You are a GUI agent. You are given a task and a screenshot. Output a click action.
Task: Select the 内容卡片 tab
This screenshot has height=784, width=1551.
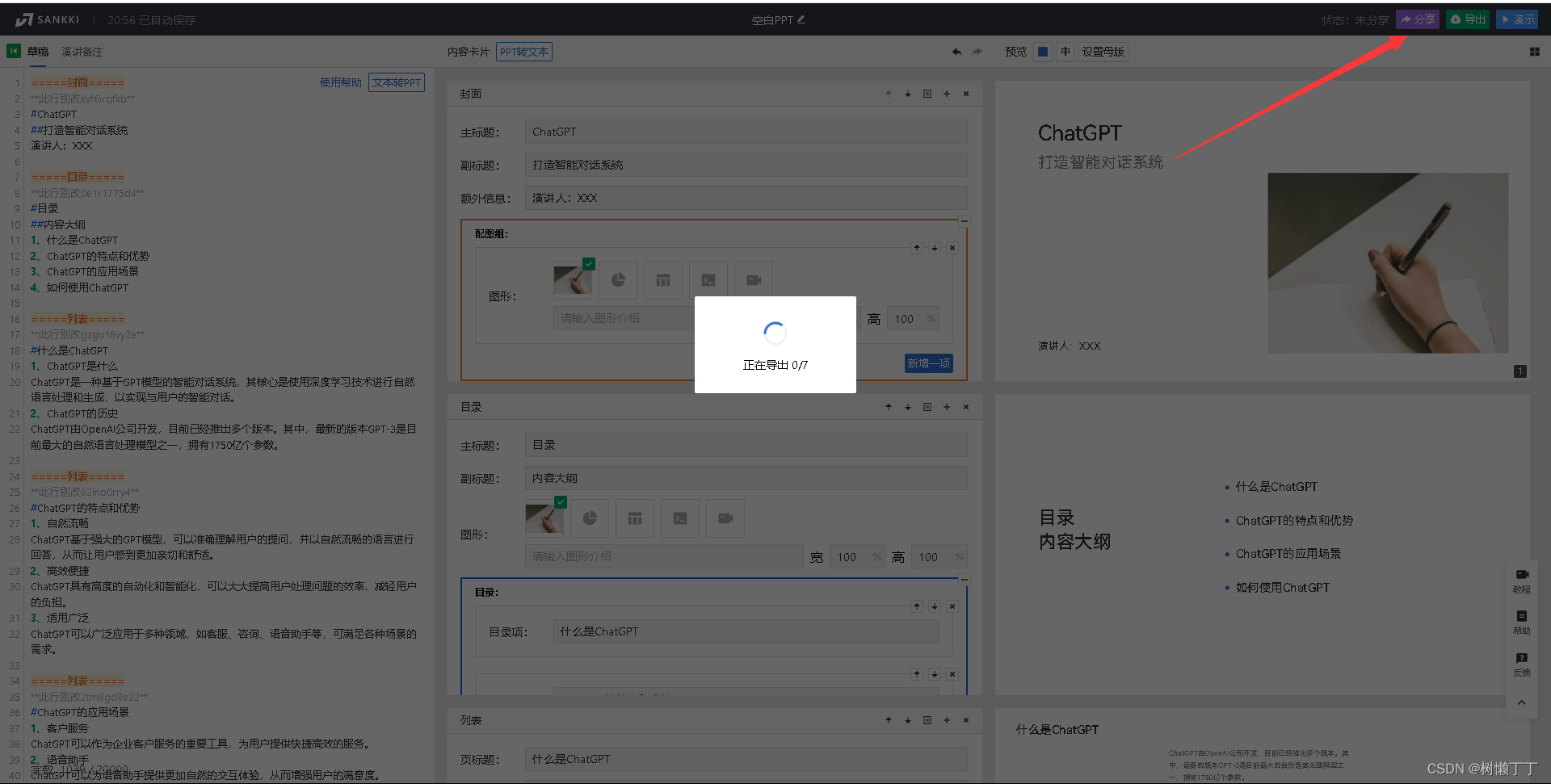[x=469, y=52]
